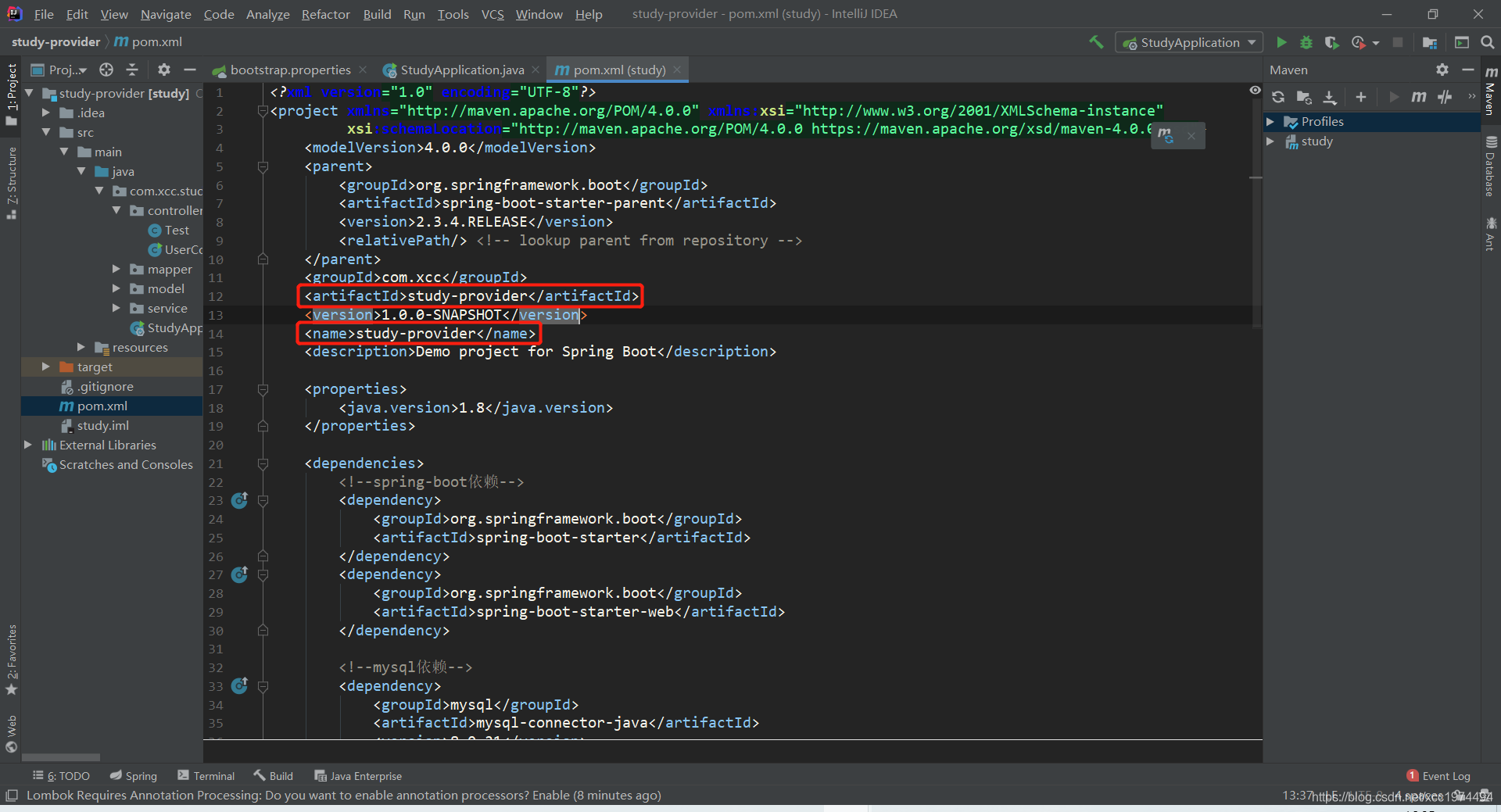Open the Build tool window
The width and height of the screenshot is (1501, 812).
(274, 775)
